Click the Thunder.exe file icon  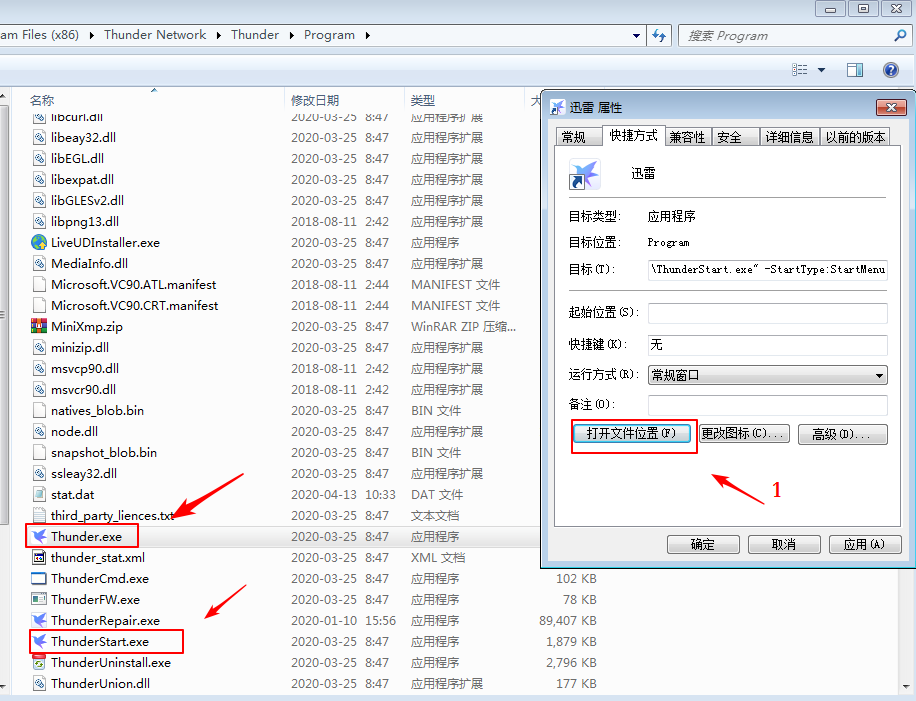[39, 537]
